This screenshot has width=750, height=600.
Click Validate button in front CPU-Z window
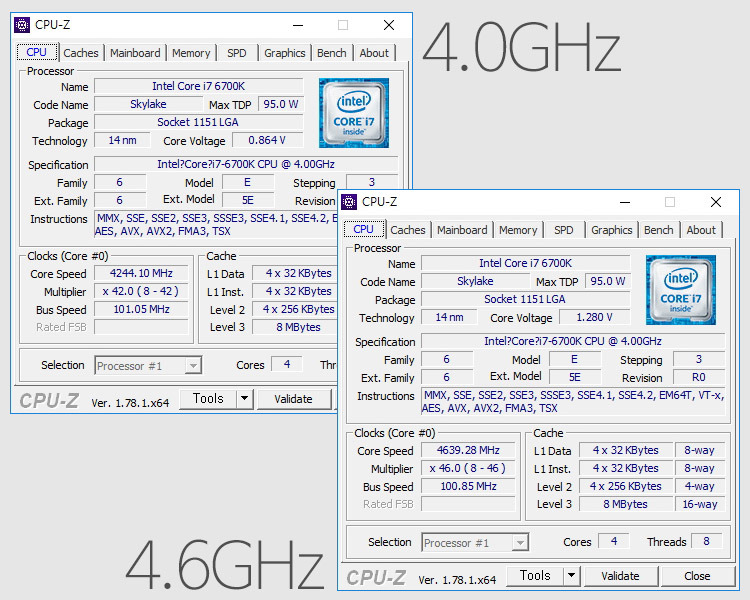click(621, 576)
